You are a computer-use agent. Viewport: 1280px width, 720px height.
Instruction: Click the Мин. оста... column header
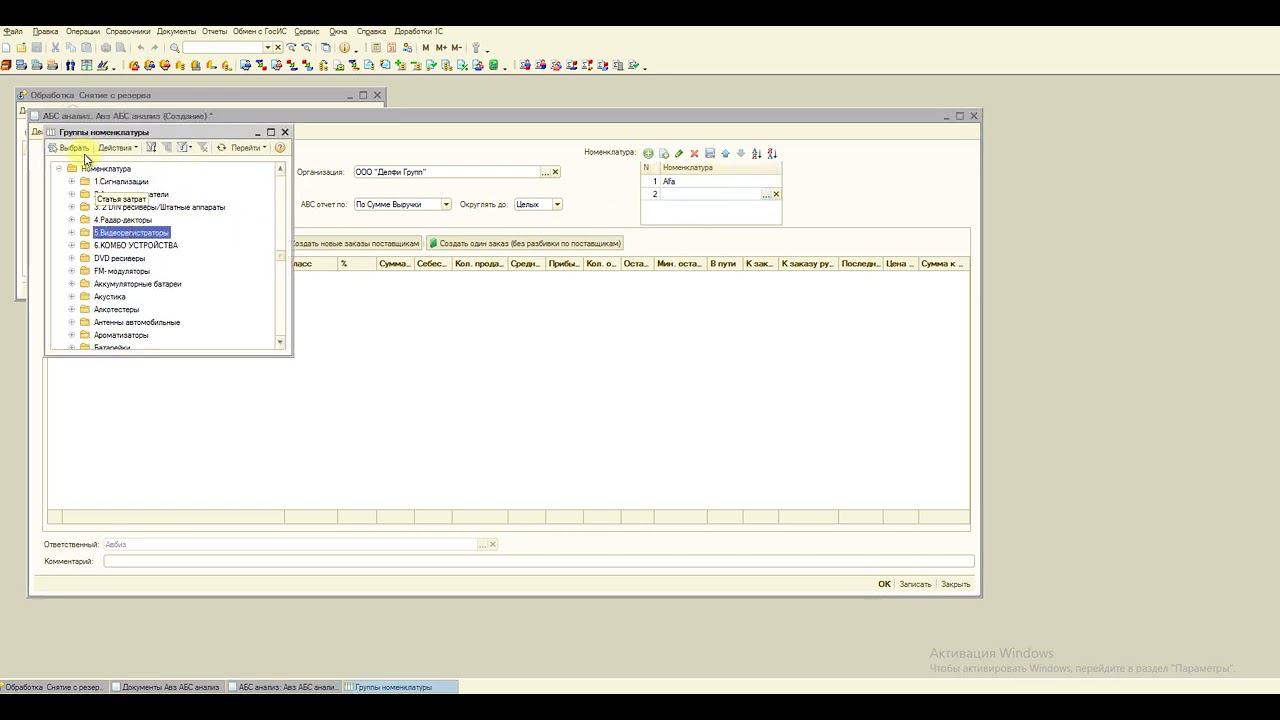point(679,264)
